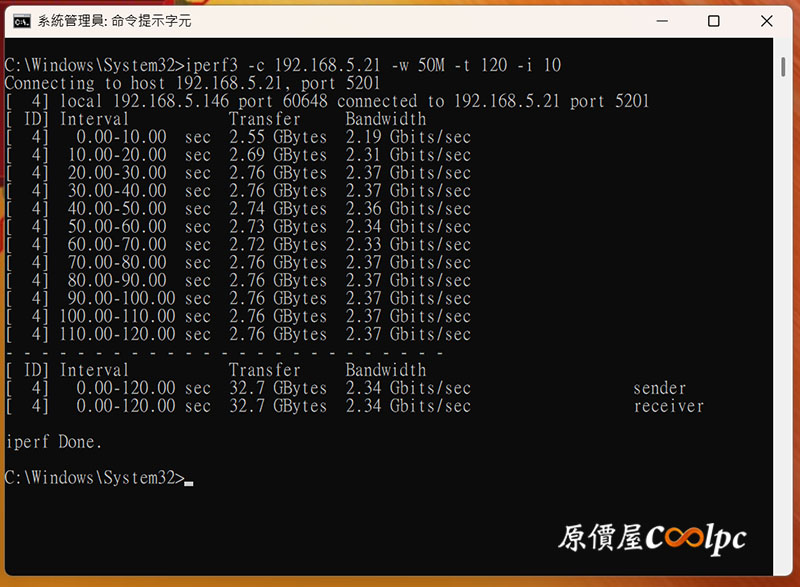Click the 70.00-80.00 sec interval row
This screenshot has width=800, height=587.
pos(238,263)
